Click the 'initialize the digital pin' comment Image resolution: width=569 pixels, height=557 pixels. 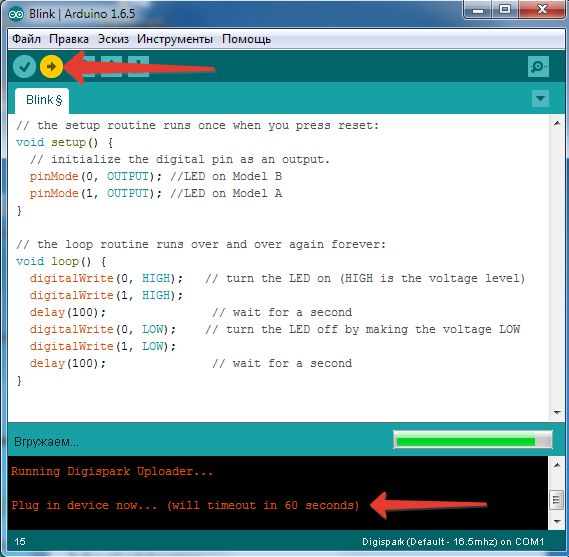coord(180,160)
